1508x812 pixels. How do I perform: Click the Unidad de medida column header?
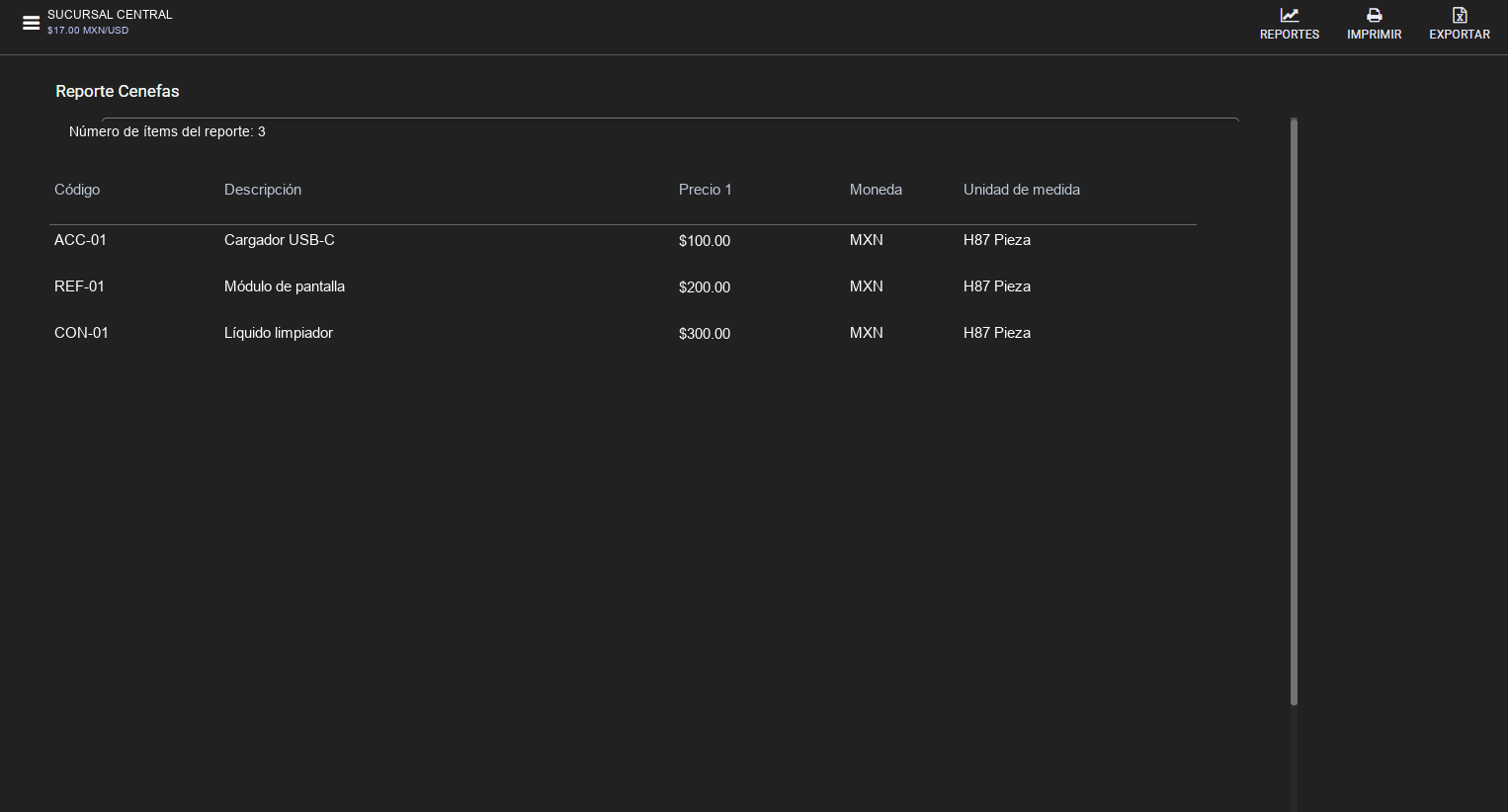pos(1022,190)
